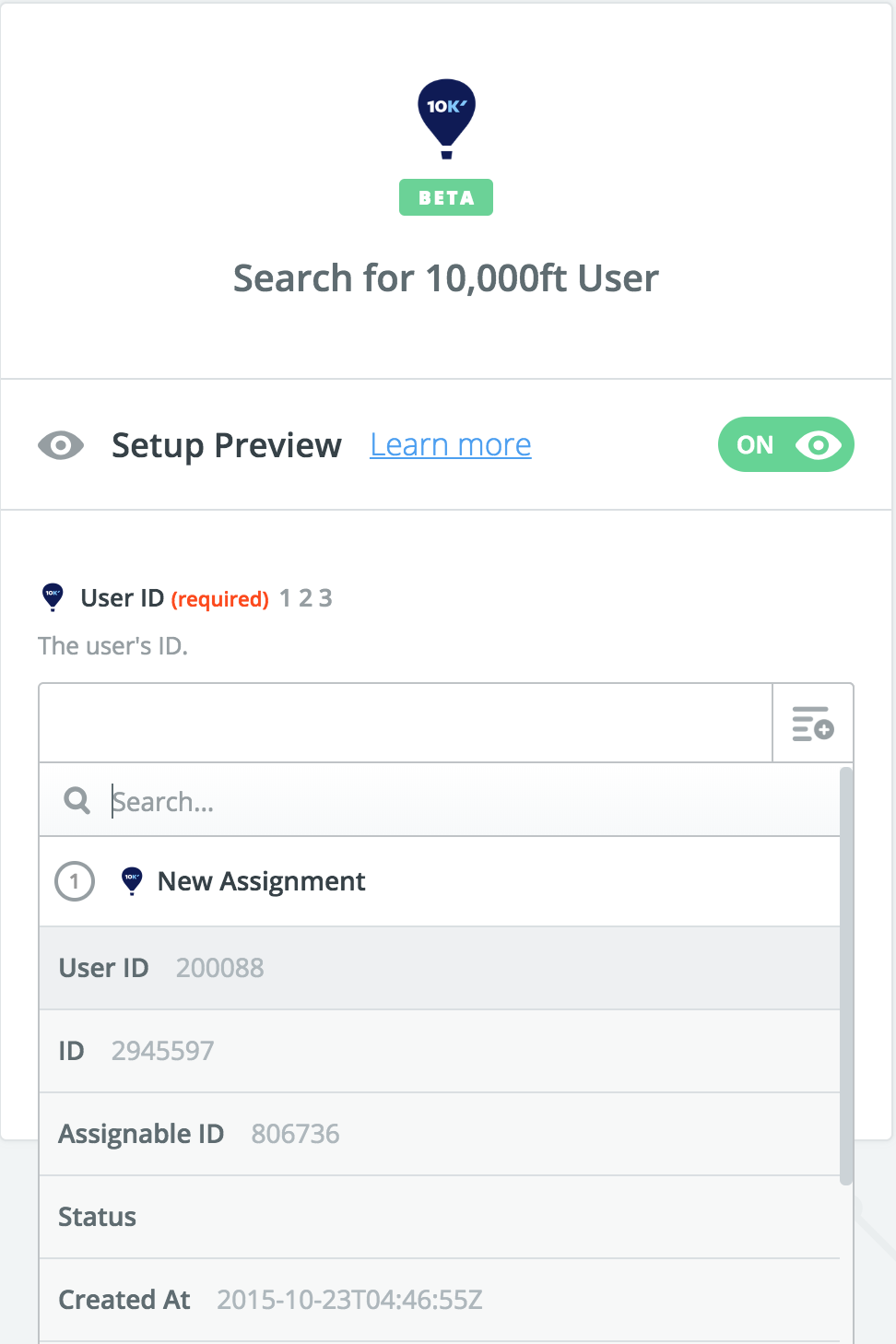Screen dimensions: 896x1344
Task: Open the Learn more link
Action: pos(450,445)
